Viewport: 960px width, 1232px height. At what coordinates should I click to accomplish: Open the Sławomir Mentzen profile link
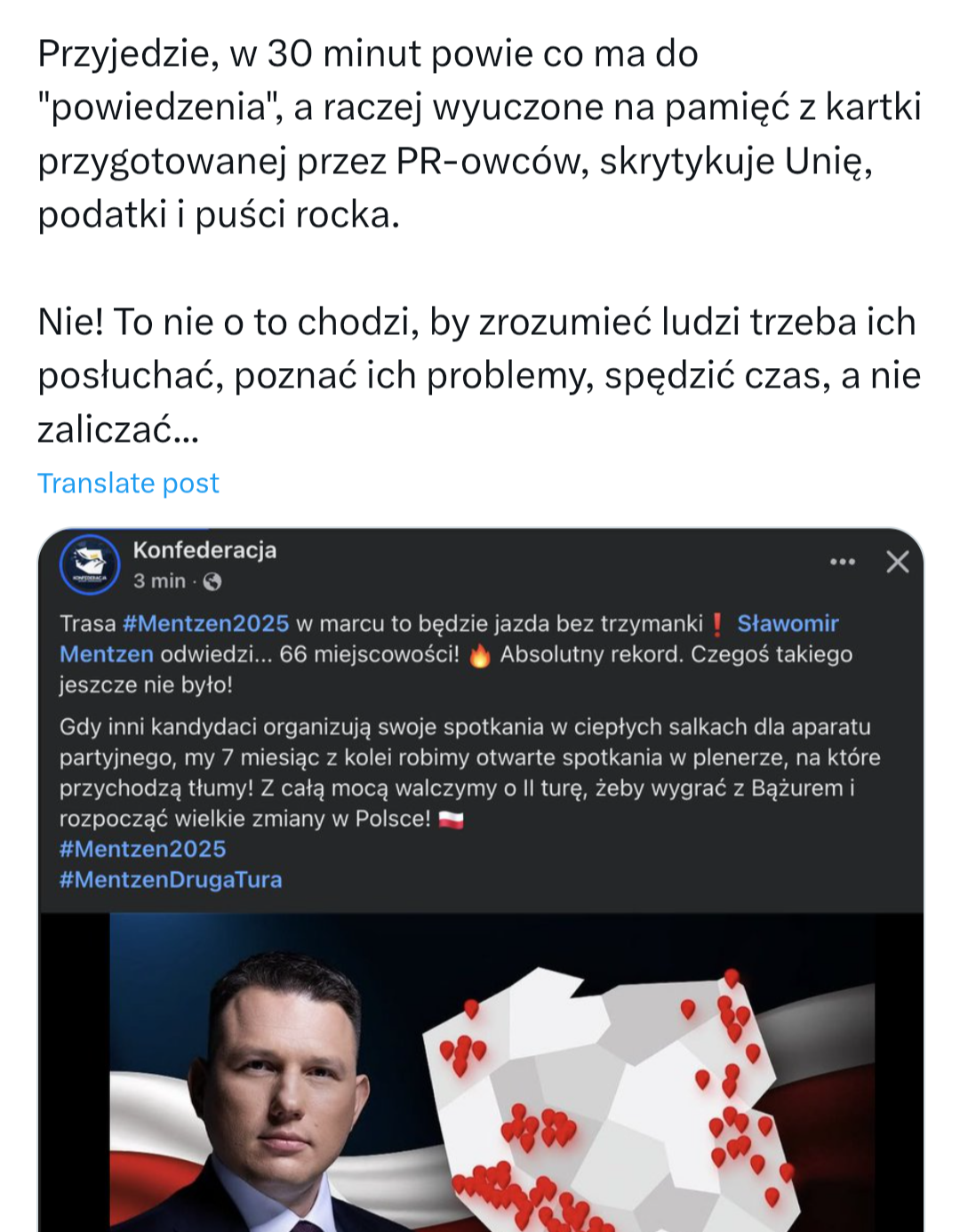pyautogui.click(x=788, y=624)
